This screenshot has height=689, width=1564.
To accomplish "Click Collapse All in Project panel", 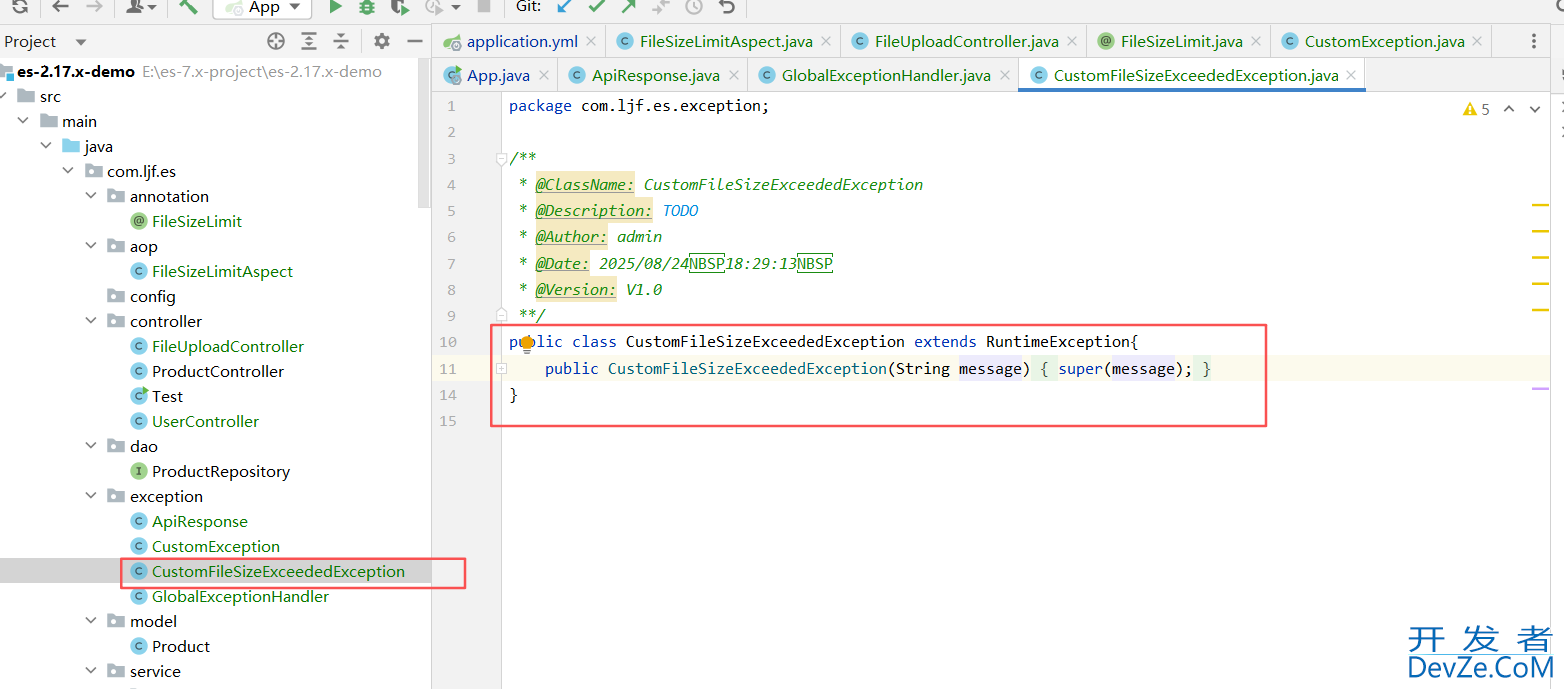I will click(341, 41).
